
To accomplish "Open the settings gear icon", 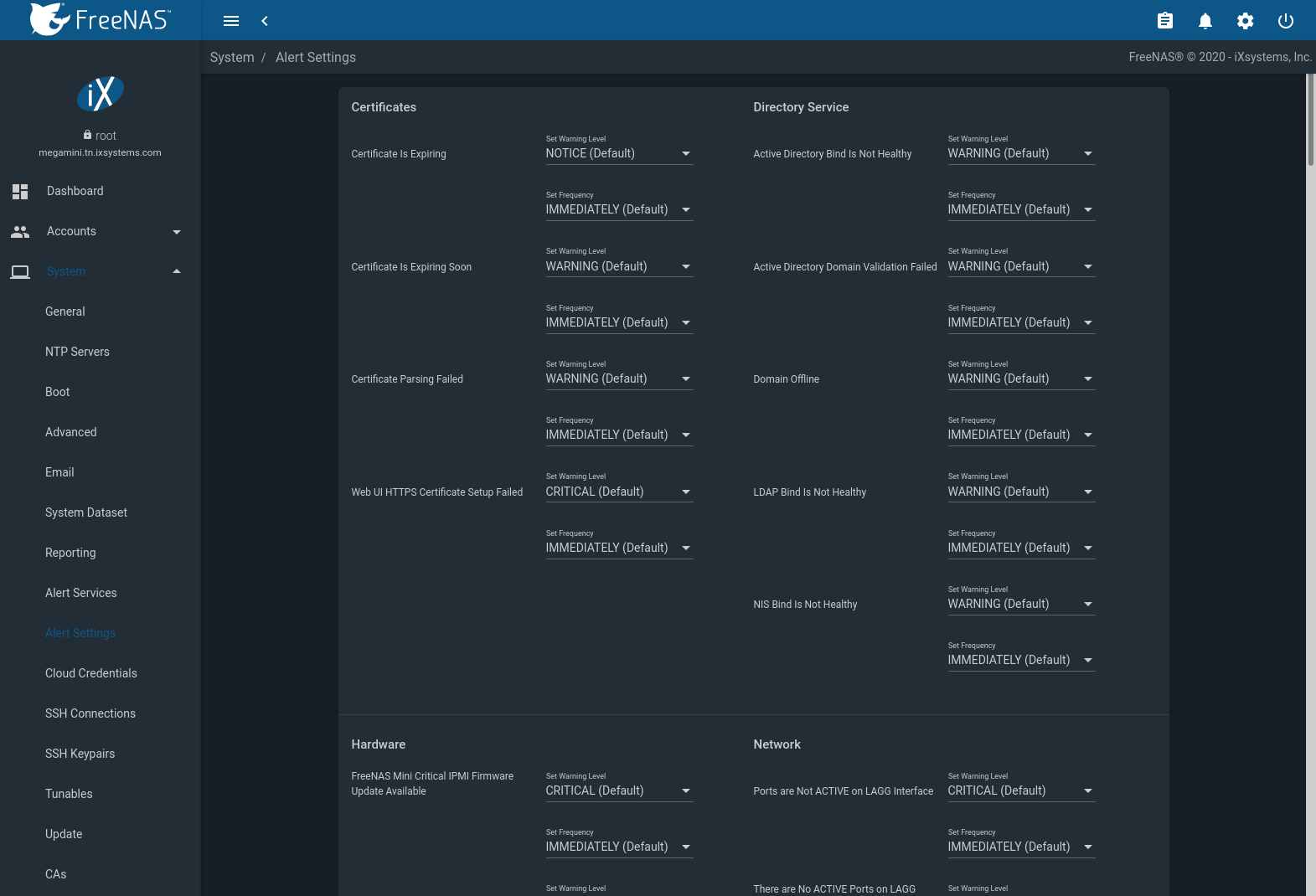I will coord(1245,21).
